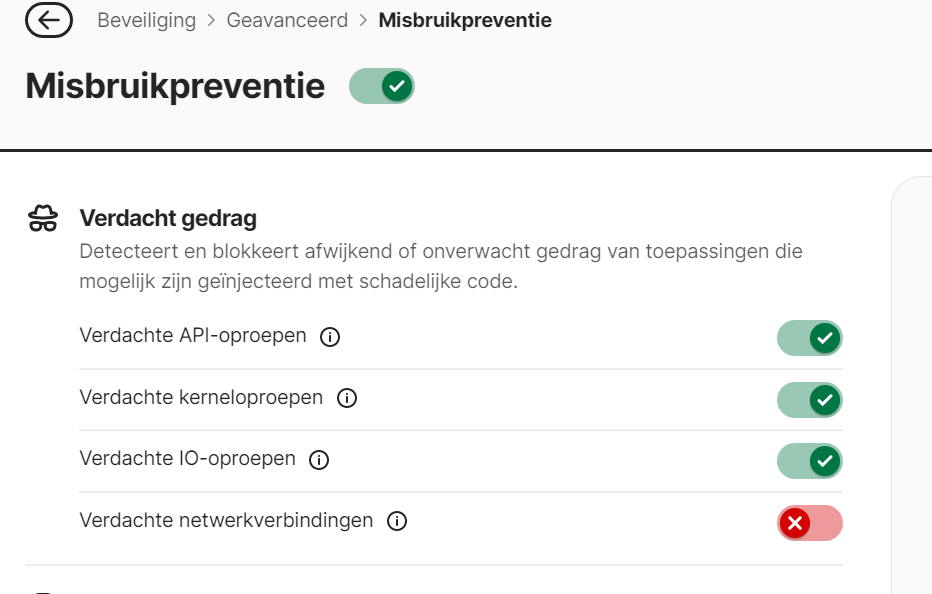Select the Verdacht gedrag section heading

[x=168, y=218]
